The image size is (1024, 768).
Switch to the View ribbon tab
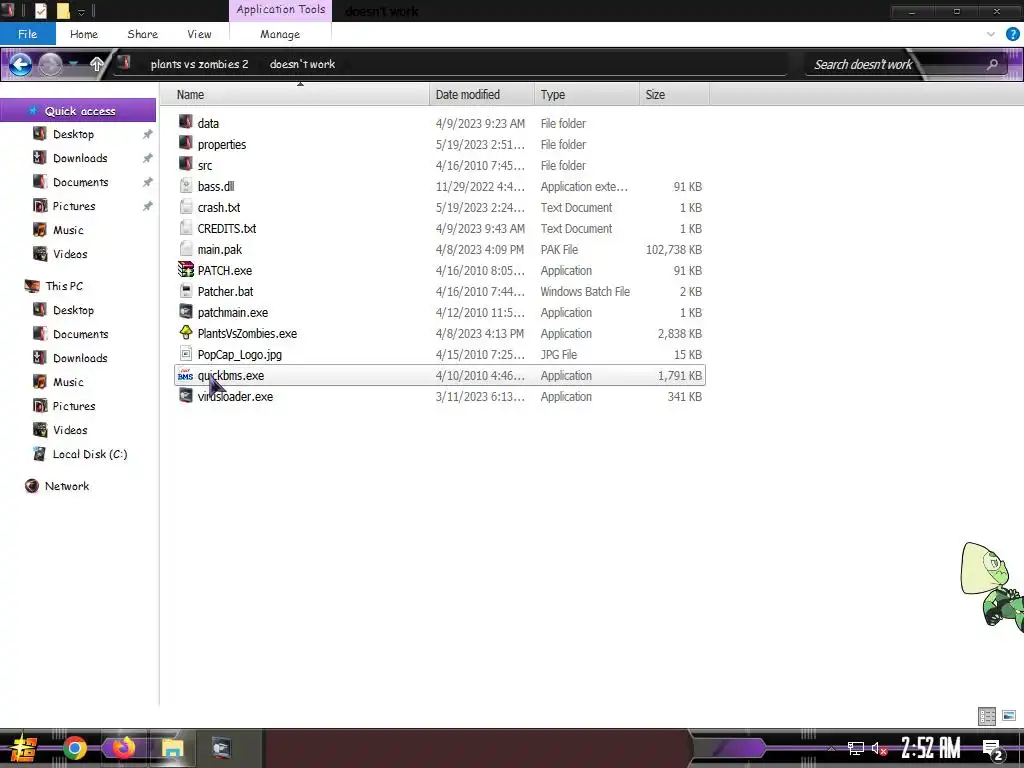[199, 34]
